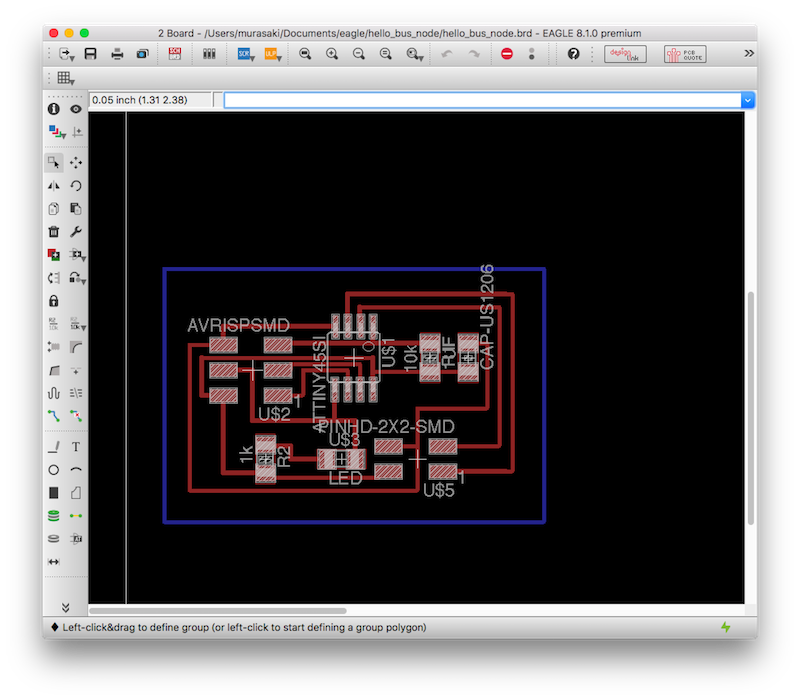
Task: Select the Arc tool
Action: pyautogui.click(x=76, y=470)
